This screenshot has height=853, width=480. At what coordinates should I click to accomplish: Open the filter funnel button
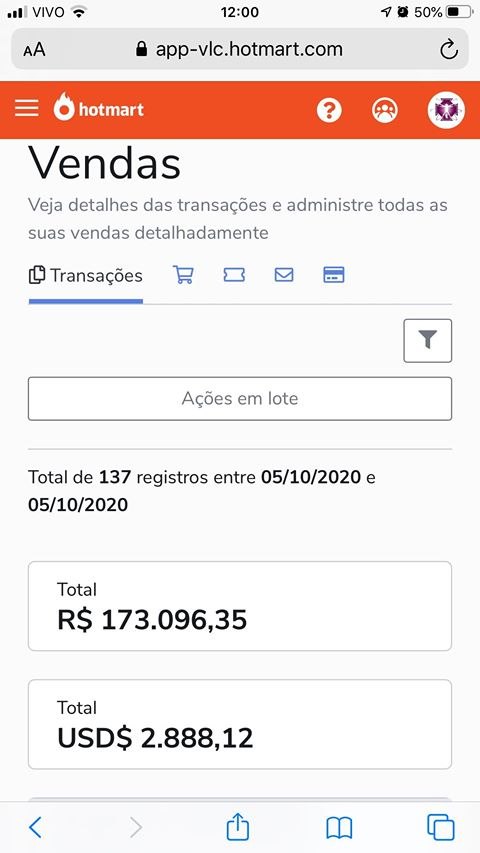(x=428, y=341)
